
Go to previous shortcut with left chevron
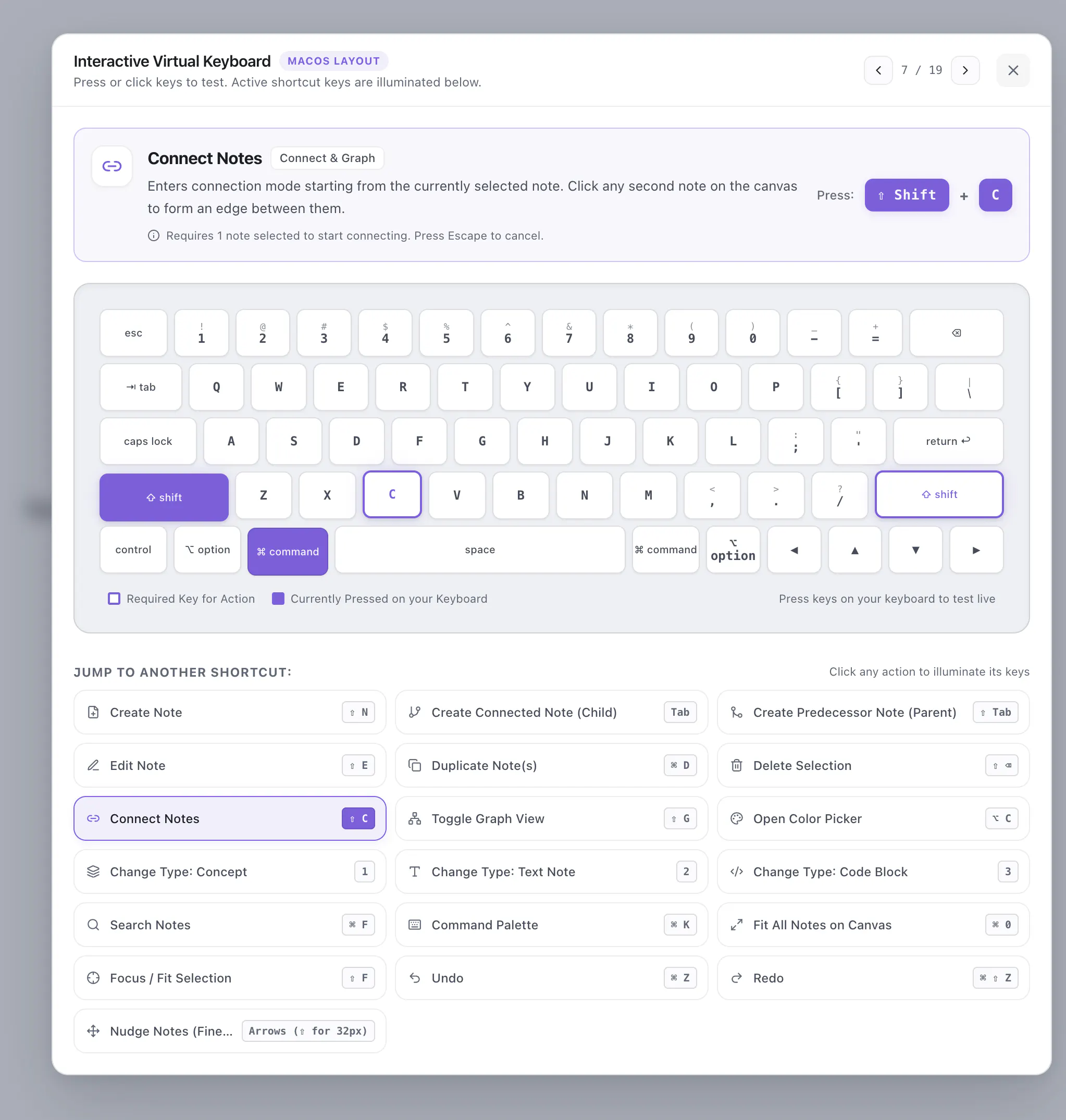(x=878, y=70)
